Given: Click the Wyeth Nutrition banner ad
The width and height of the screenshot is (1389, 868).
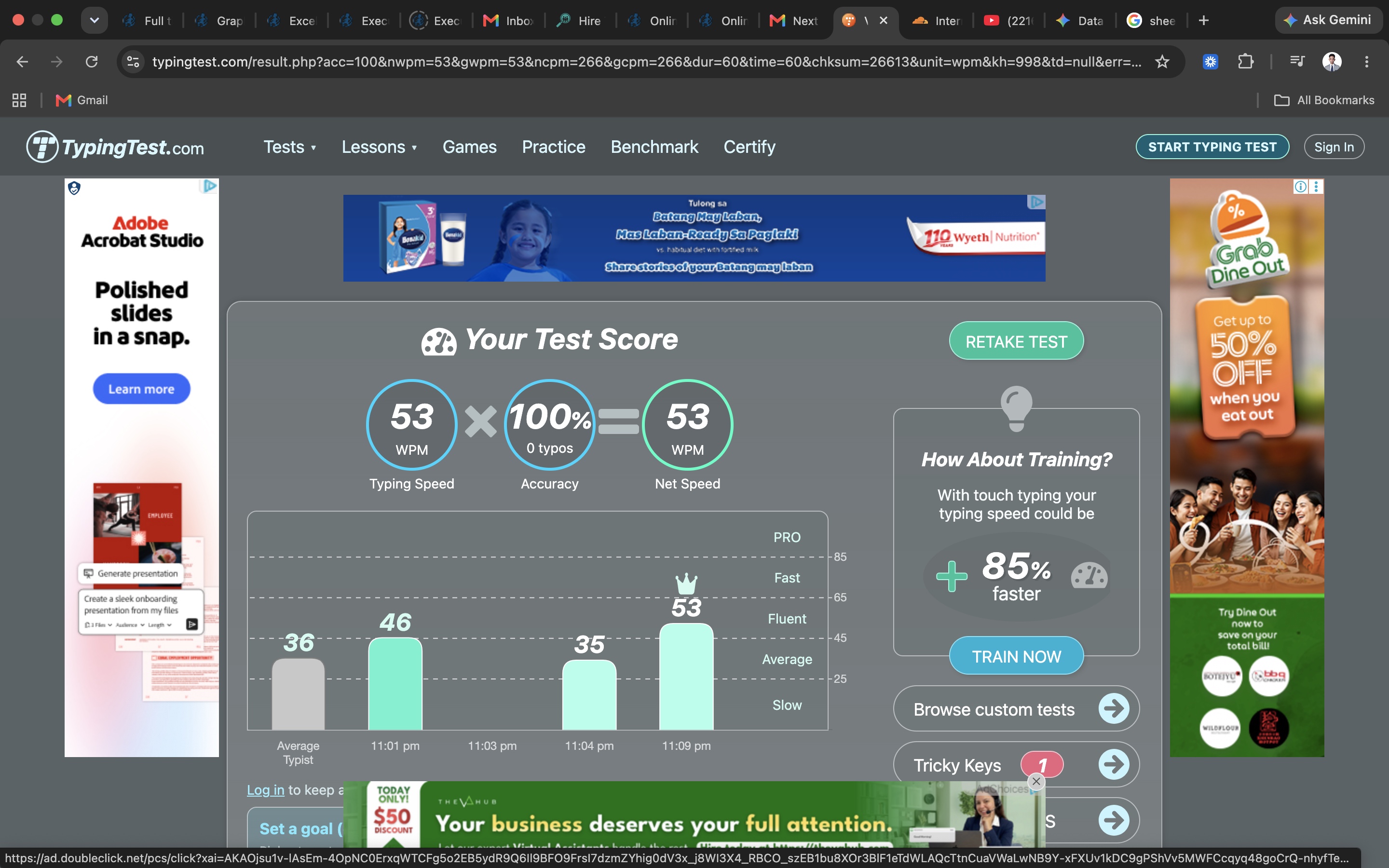Looking at the screenshot, I should click(x=694, y=238).
